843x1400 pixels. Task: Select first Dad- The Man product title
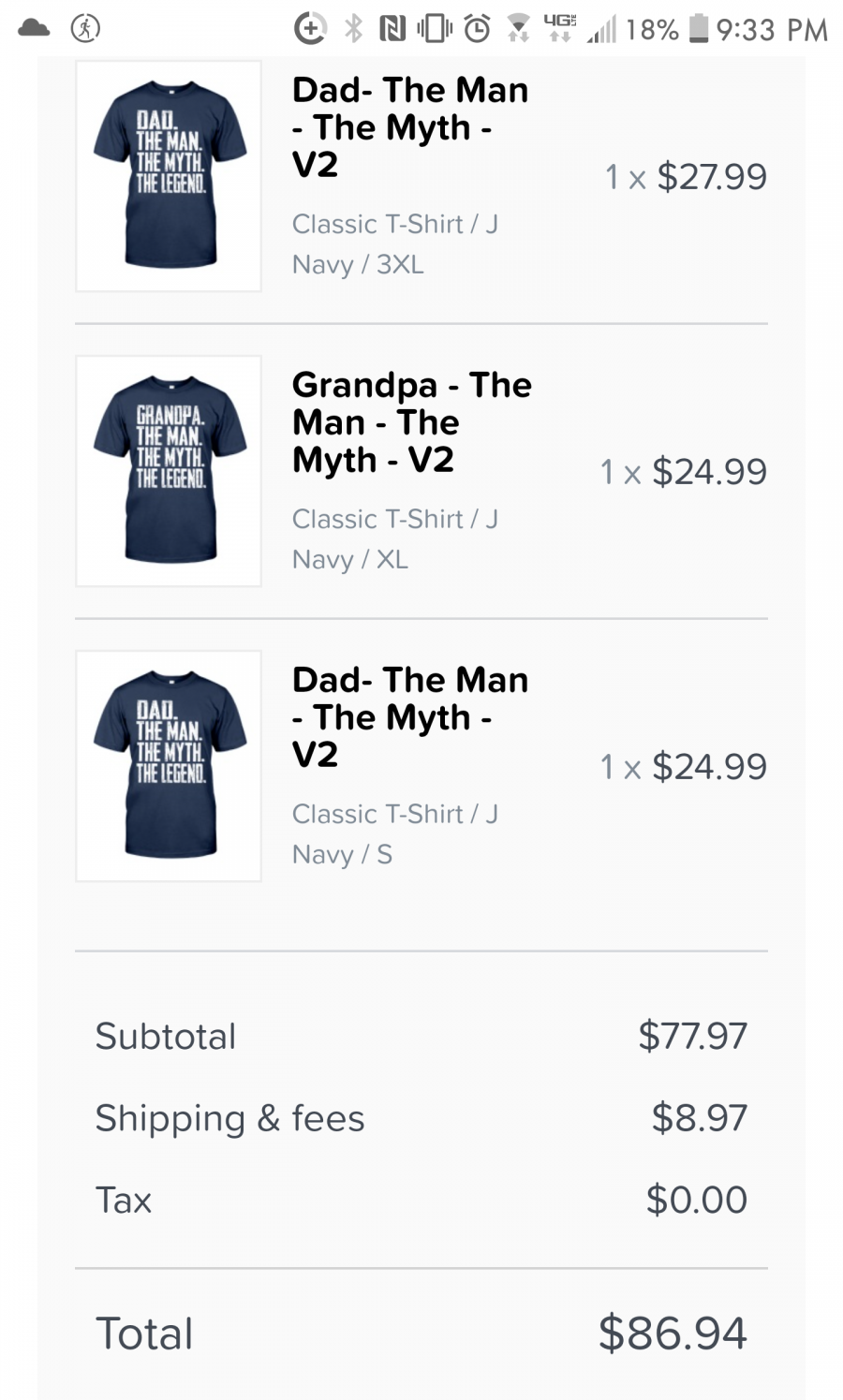tap(410, 127)
